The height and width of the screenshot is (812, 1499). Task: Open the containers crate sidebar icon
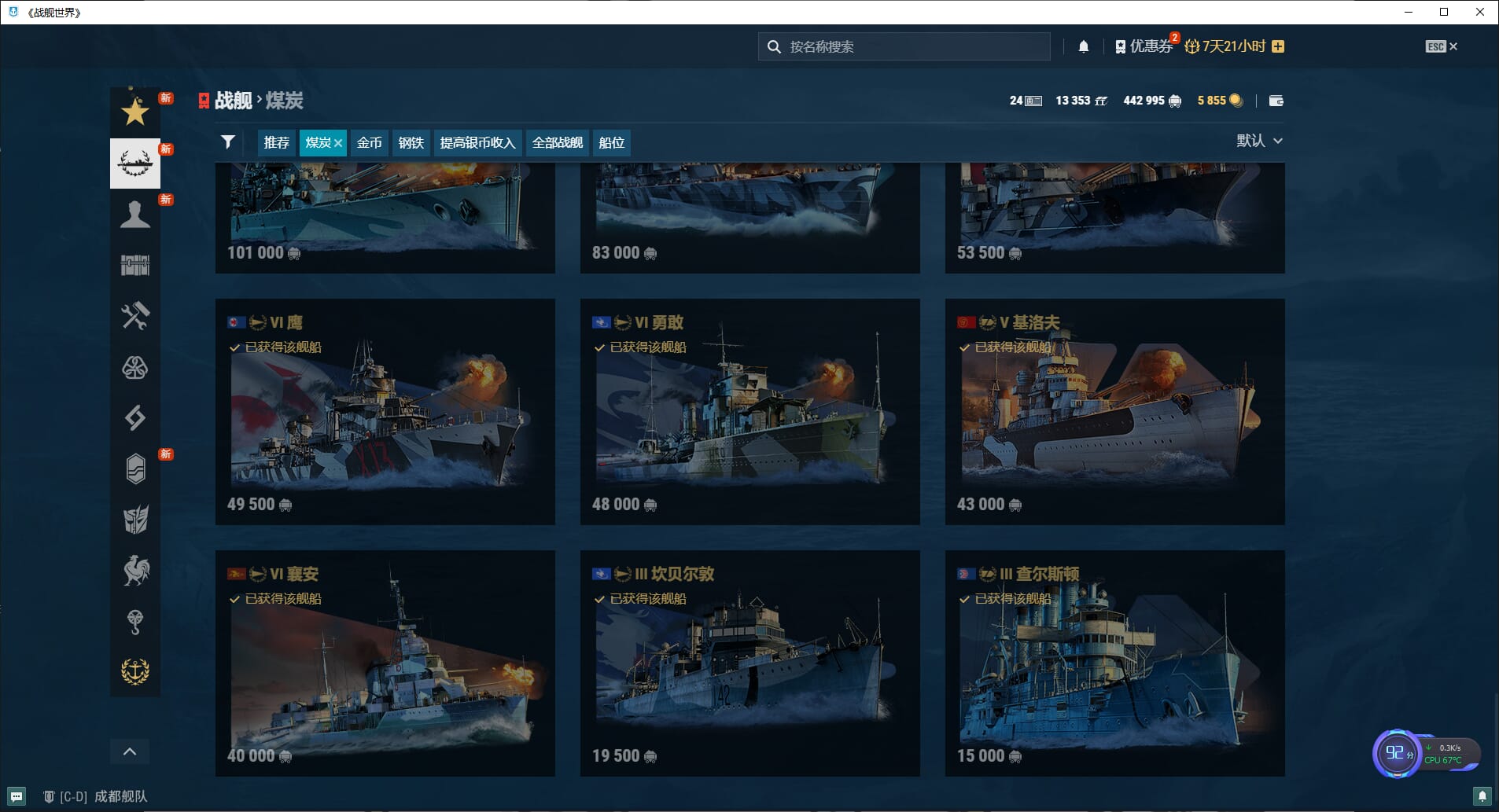[134, 266]
